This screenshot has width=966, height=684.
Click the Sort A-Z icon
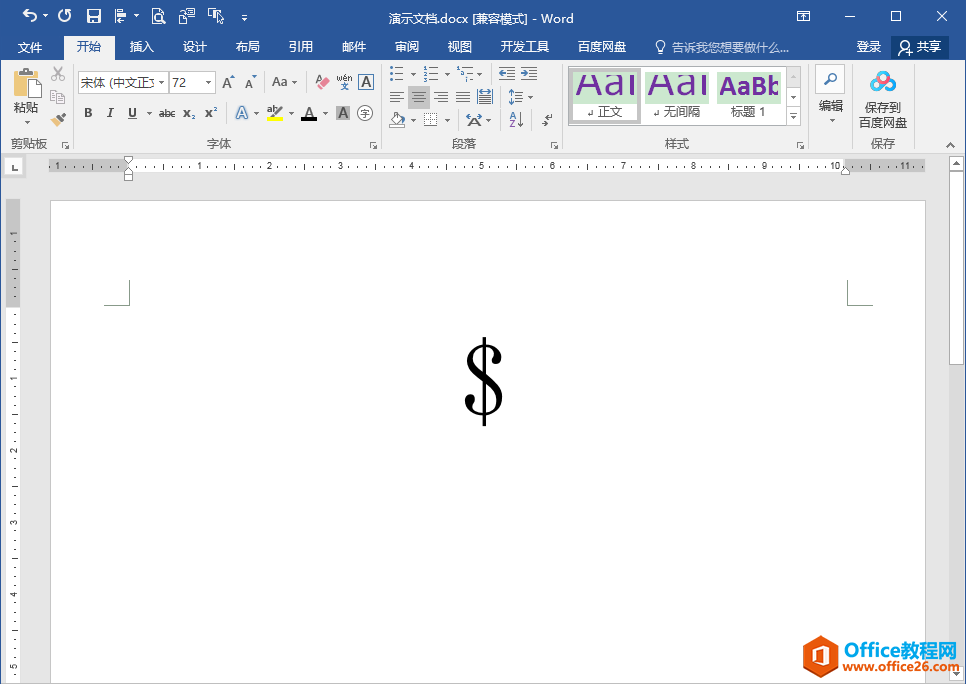pos(516,120)
